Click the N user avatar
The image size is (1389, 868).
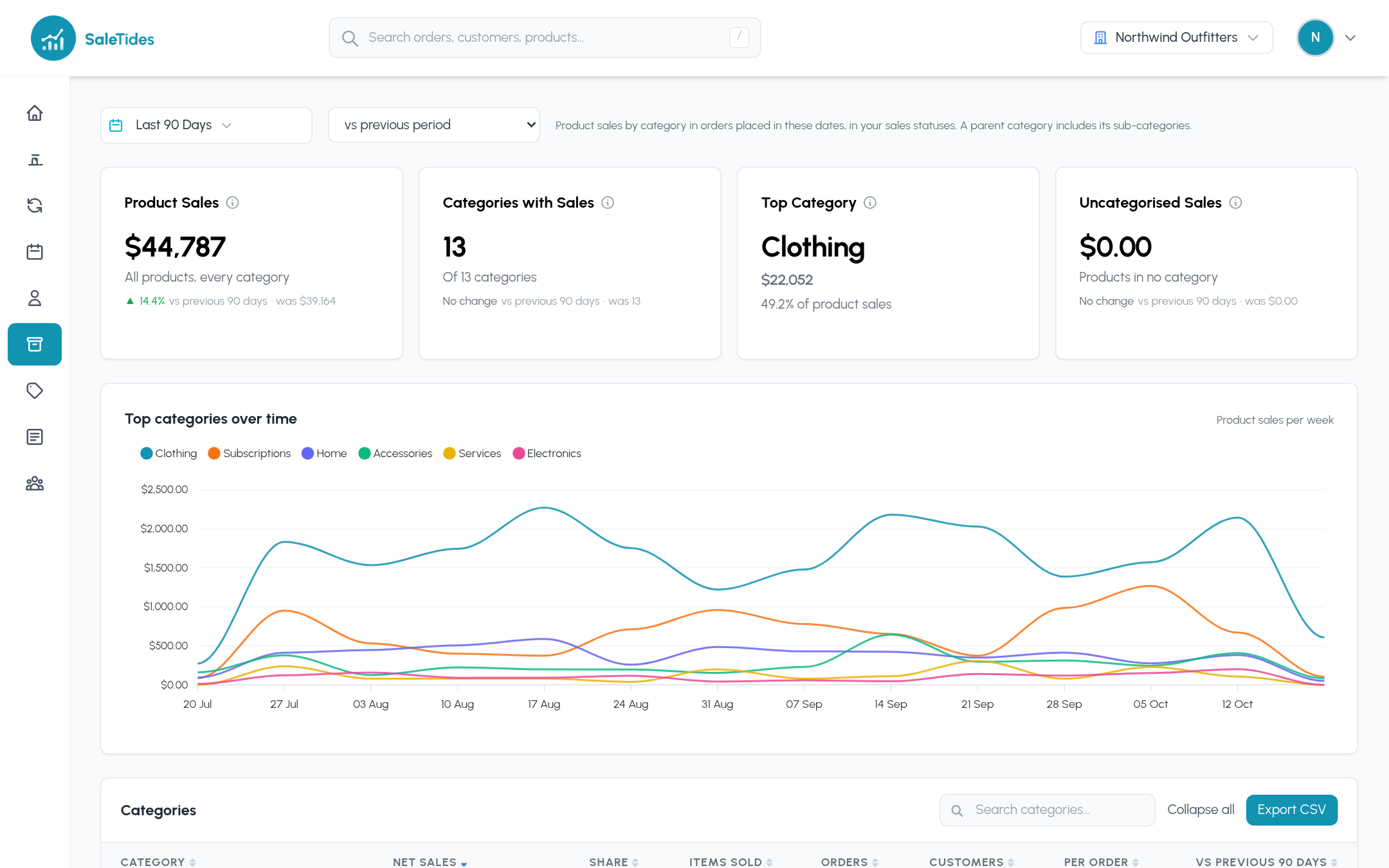point(1315,38)
